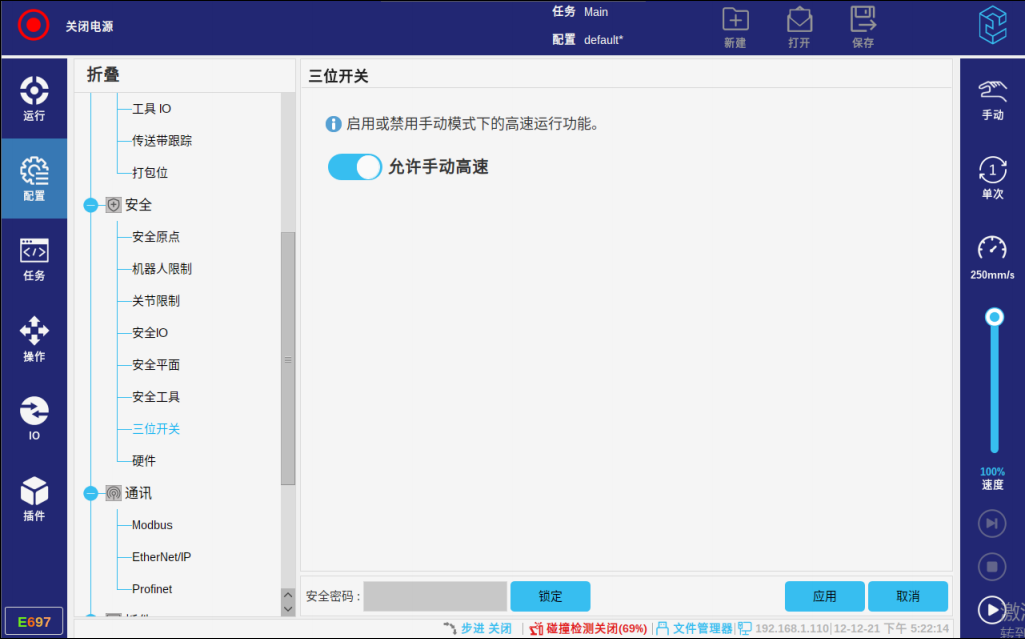Click the 锁定 (Lock) button
Image resolution: width=1025 pixels, height=640 pixels.
click(550, 596)
